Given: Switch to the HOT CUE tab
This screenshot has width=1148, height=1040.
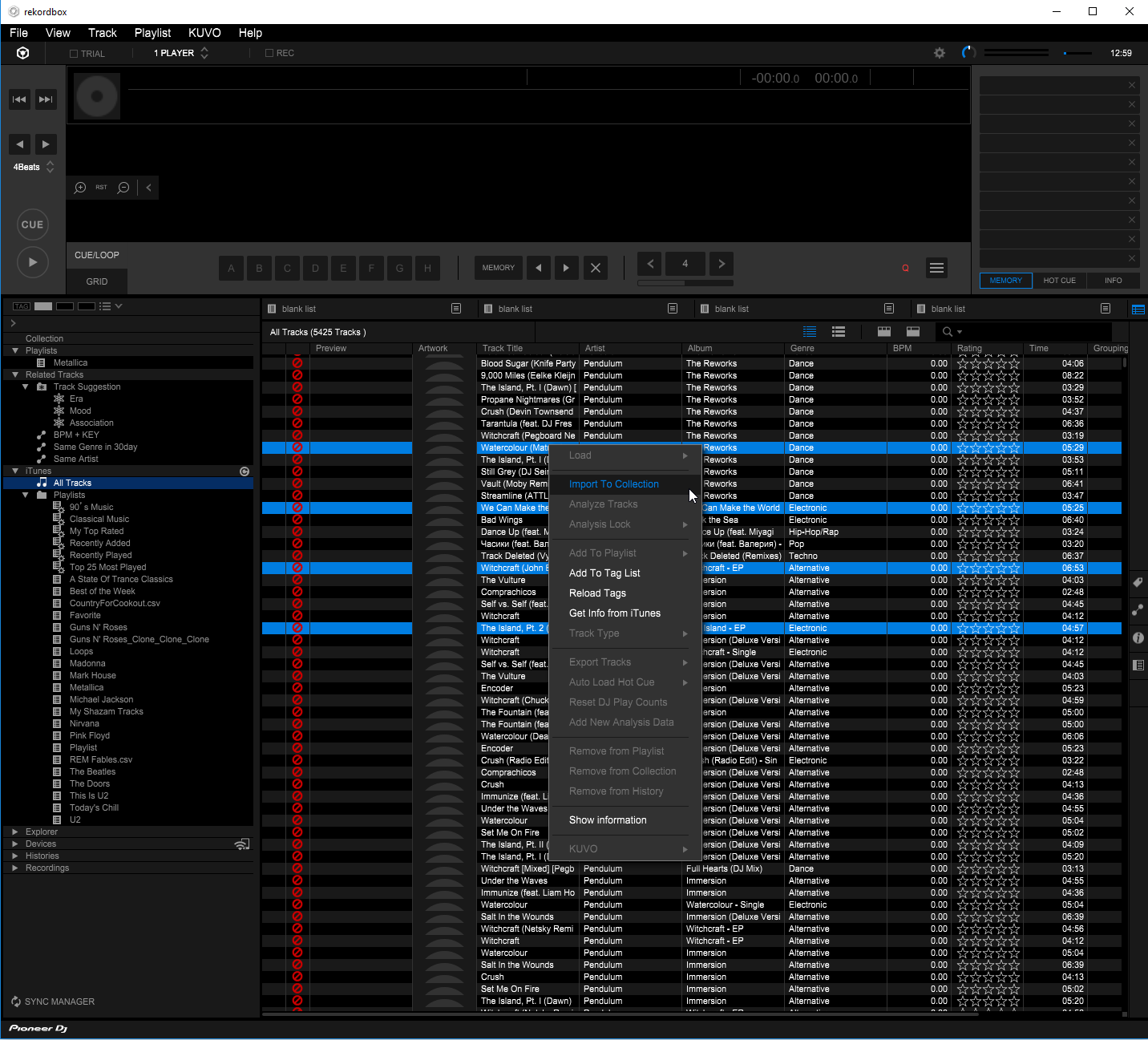Looking at the screenshot, I should coord(1059,281).
